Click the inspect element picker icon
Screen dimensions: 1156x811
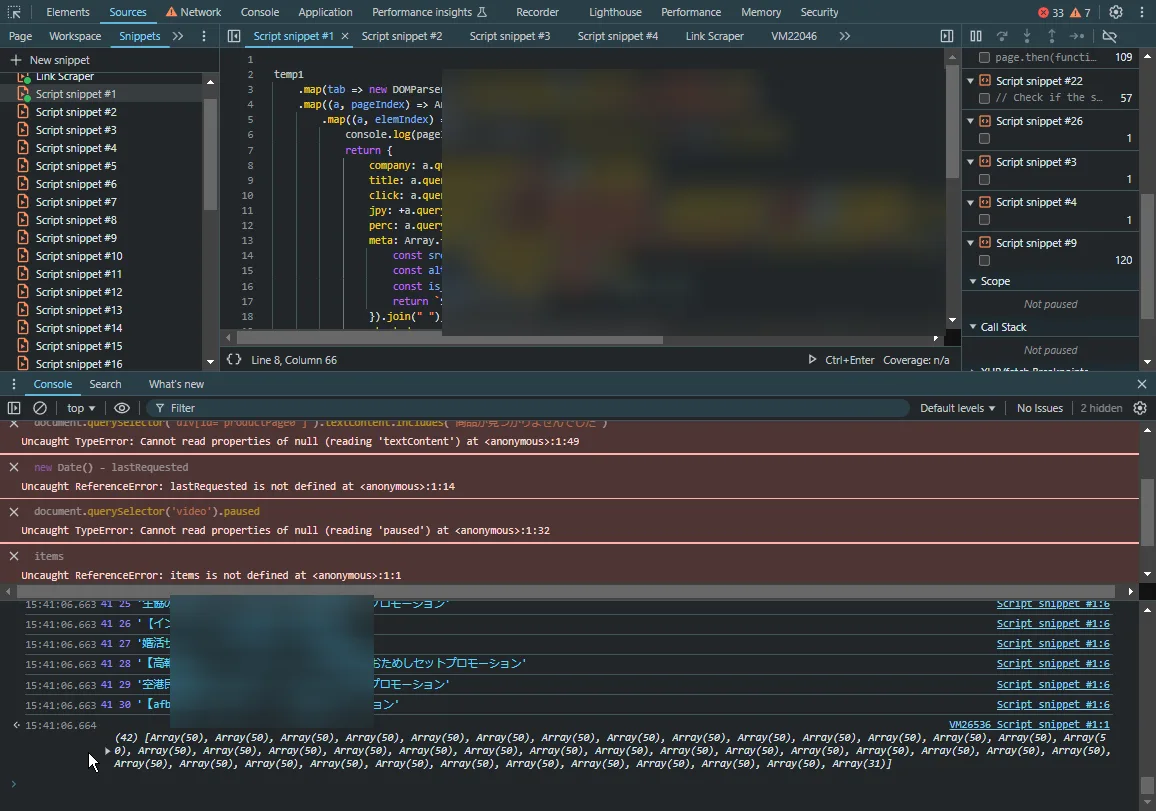click(x=15, y=12)
